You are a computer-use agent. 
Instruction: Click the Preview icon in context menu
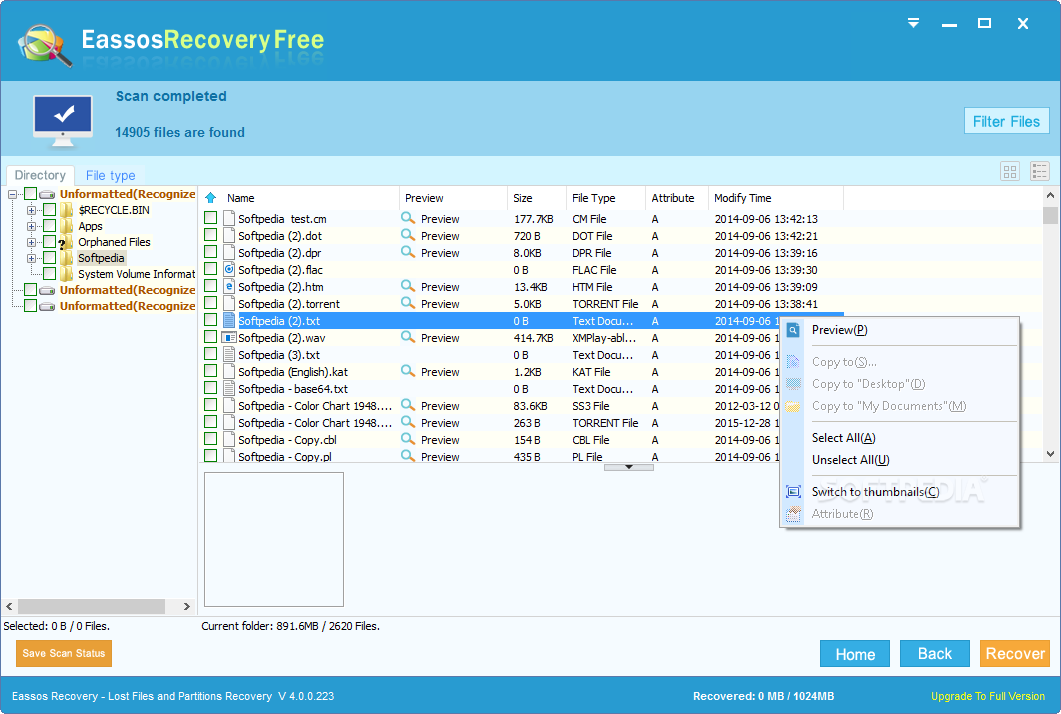793,330
